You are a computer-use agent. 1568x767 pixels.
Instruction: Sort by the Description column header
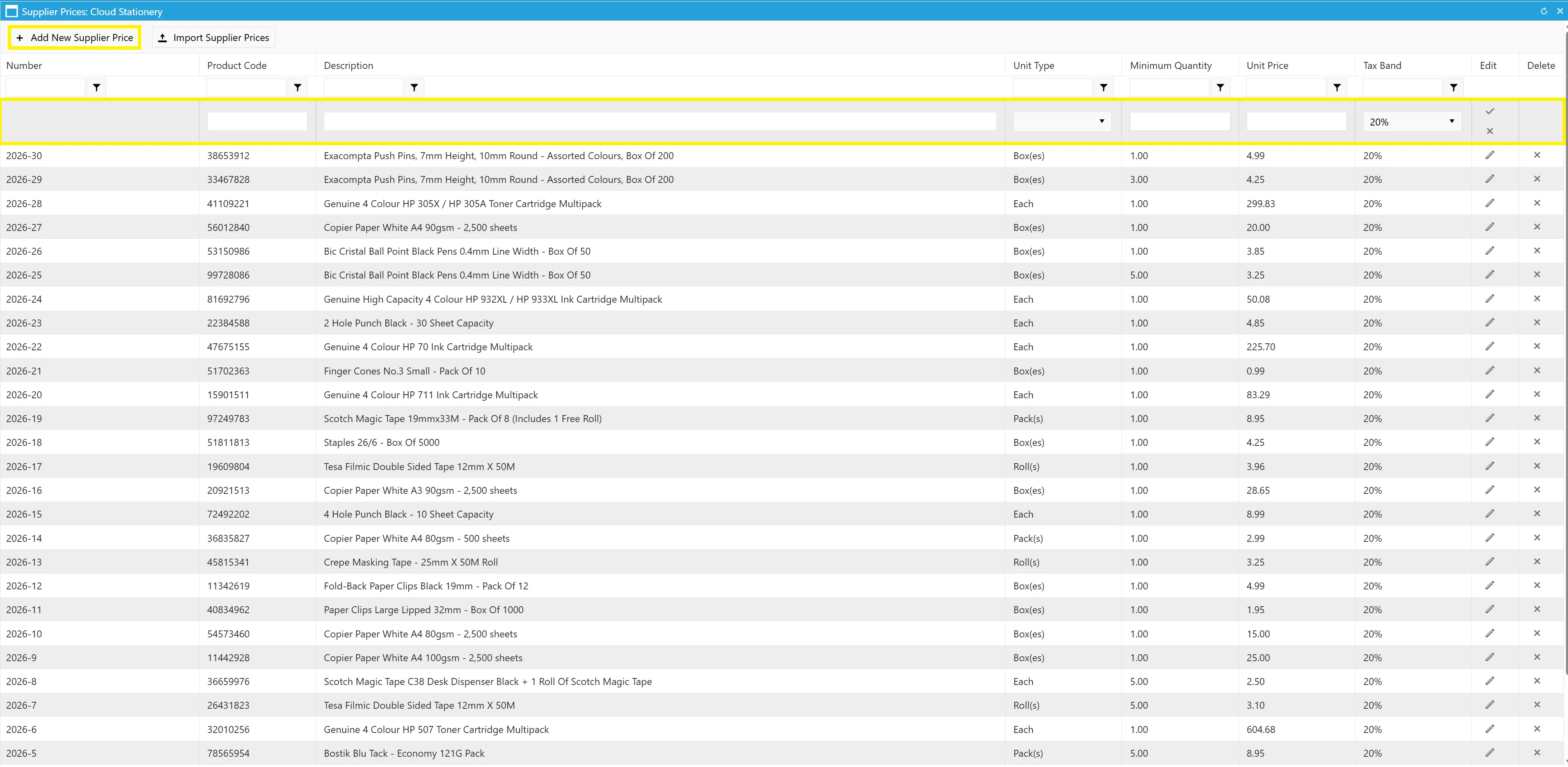348,66
